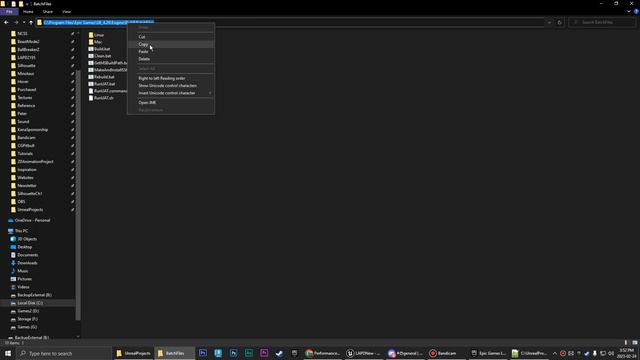640x360 pixels.
Task: Open the Purchased quick access folder
Action: [x=27, y=89]
